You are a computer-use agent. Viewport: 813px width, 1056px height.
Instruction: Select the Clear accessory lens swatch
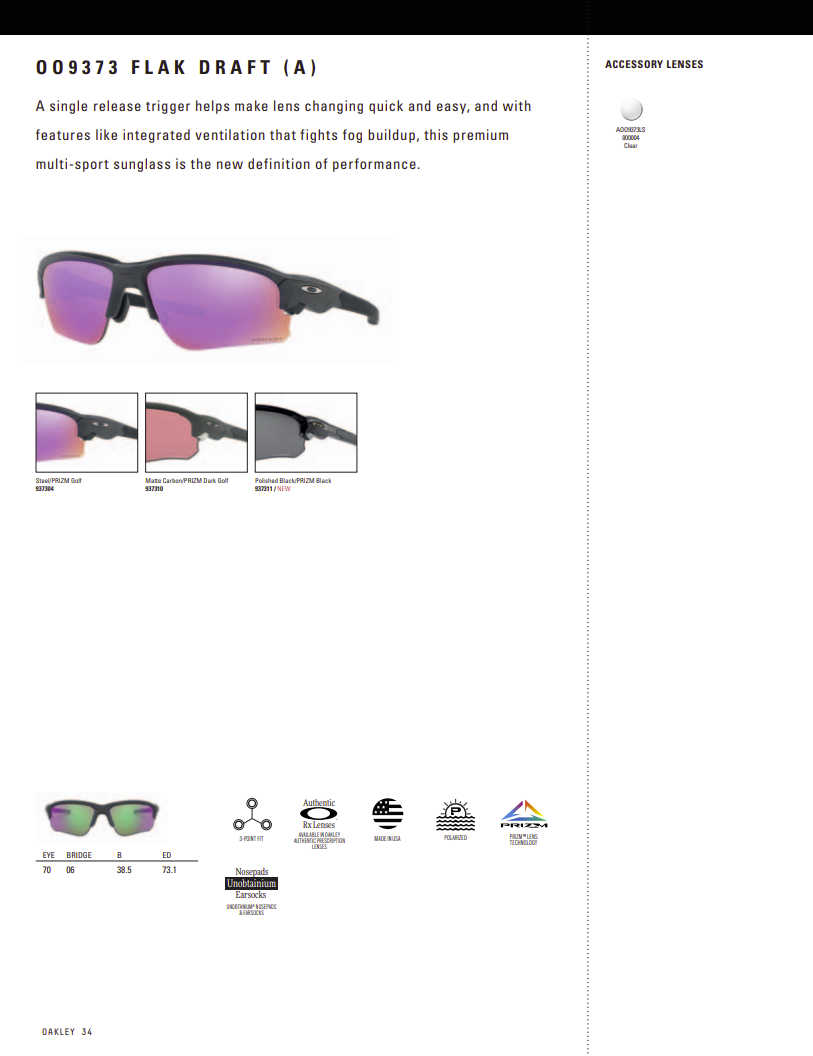tap(631, 109)
